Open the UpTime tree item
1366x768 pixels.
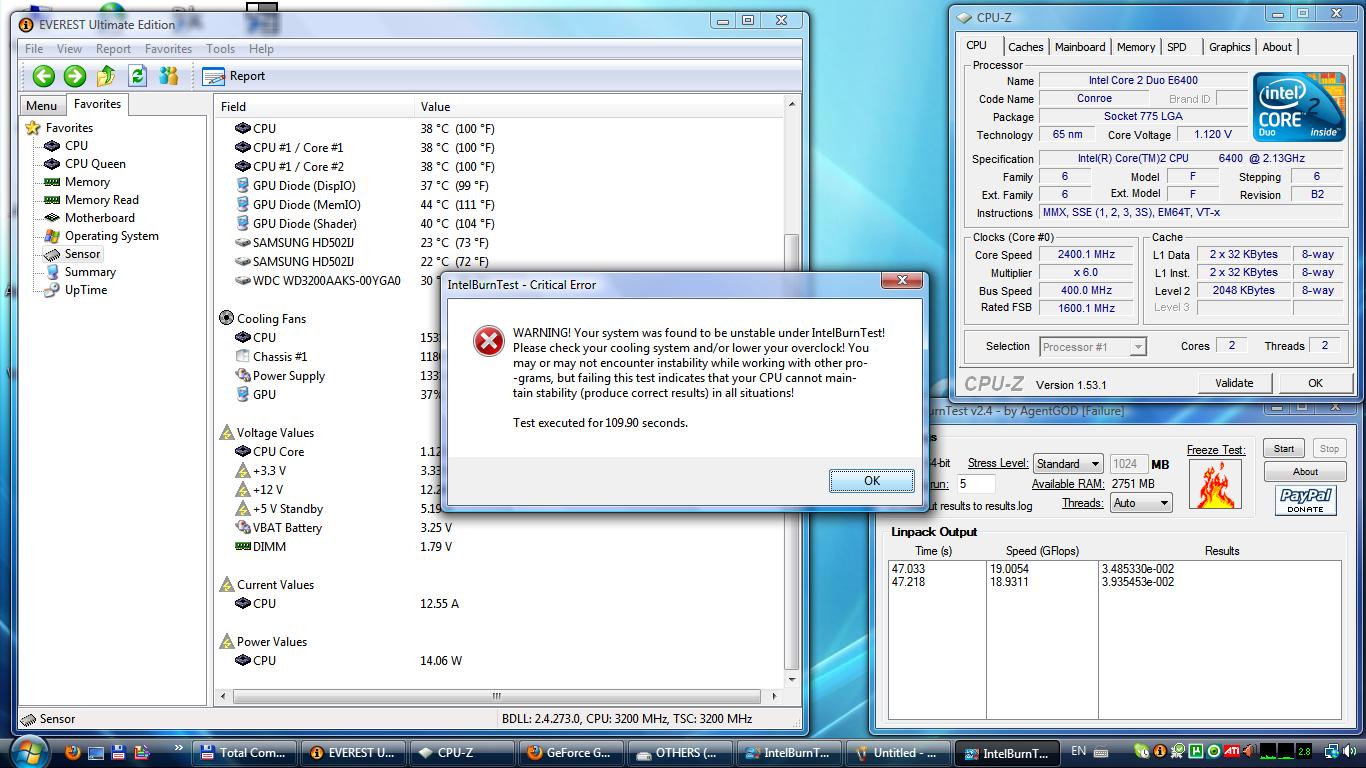[x=76, y=290]
